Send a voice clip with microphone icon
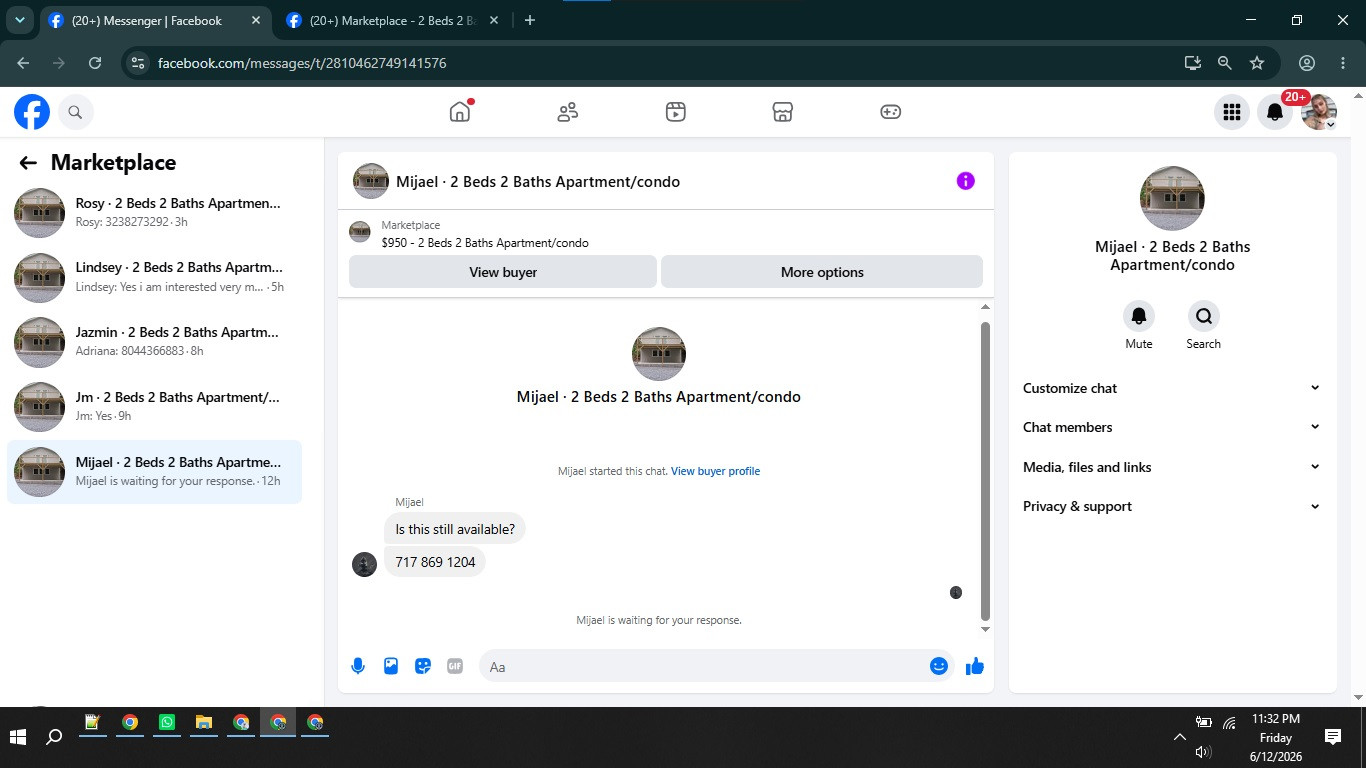The width and height of the screenshot is (1366, 768). click(x=358, y=666)
